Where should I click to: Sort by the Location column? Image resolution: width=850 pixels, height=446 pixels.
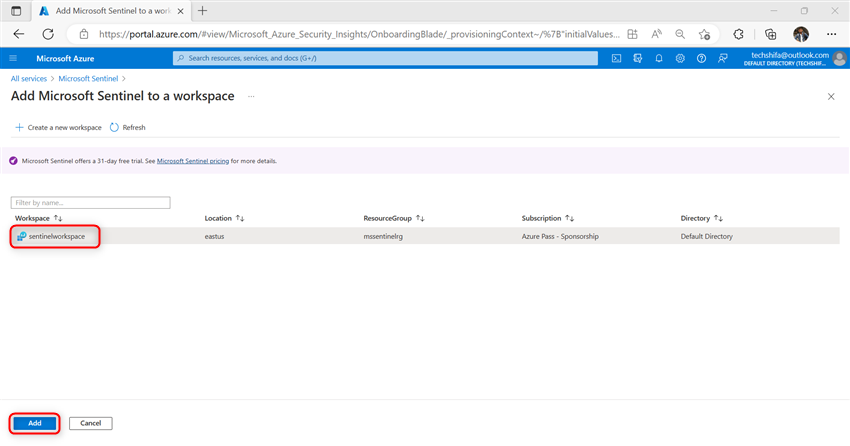coord(224,218)
